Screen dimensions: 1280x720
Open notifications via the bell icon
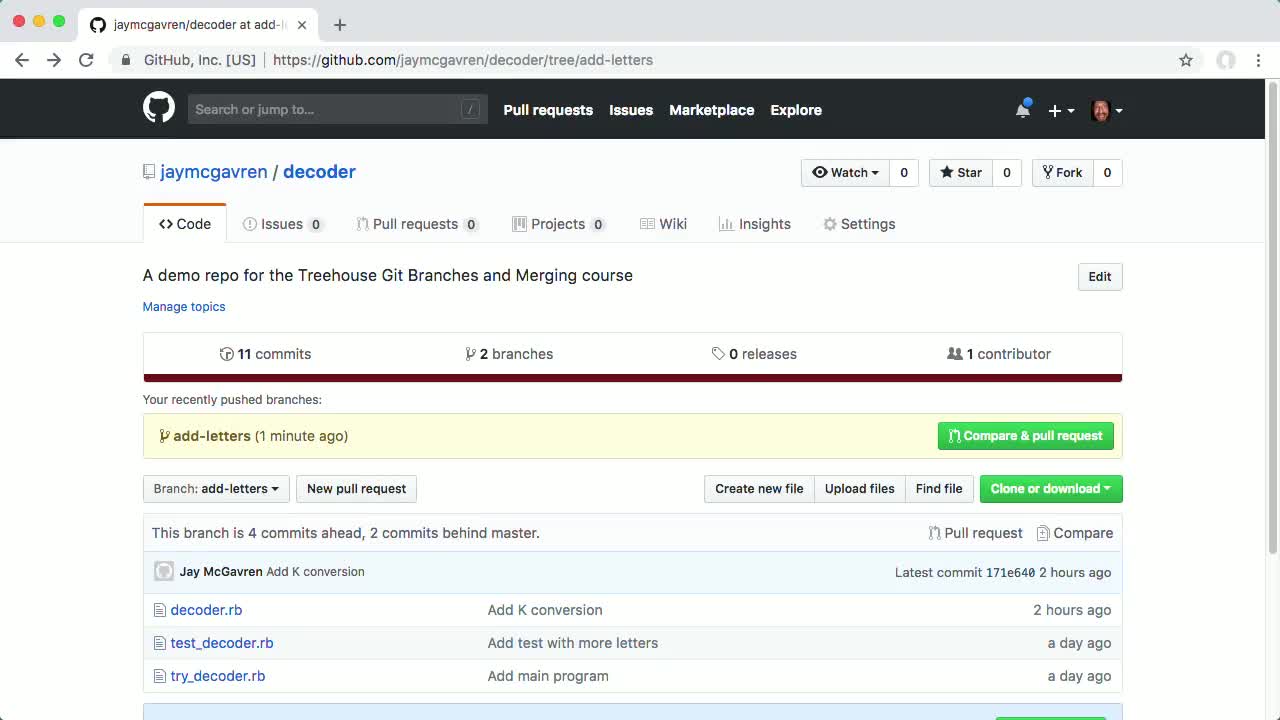[x=1022, y=110]
